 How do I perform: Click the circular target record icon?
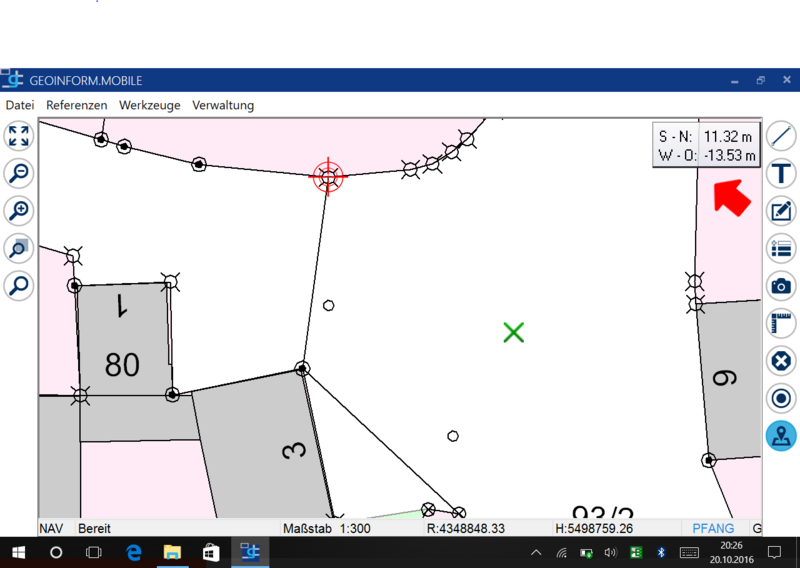pyautogui.click(x=781, y=398)
